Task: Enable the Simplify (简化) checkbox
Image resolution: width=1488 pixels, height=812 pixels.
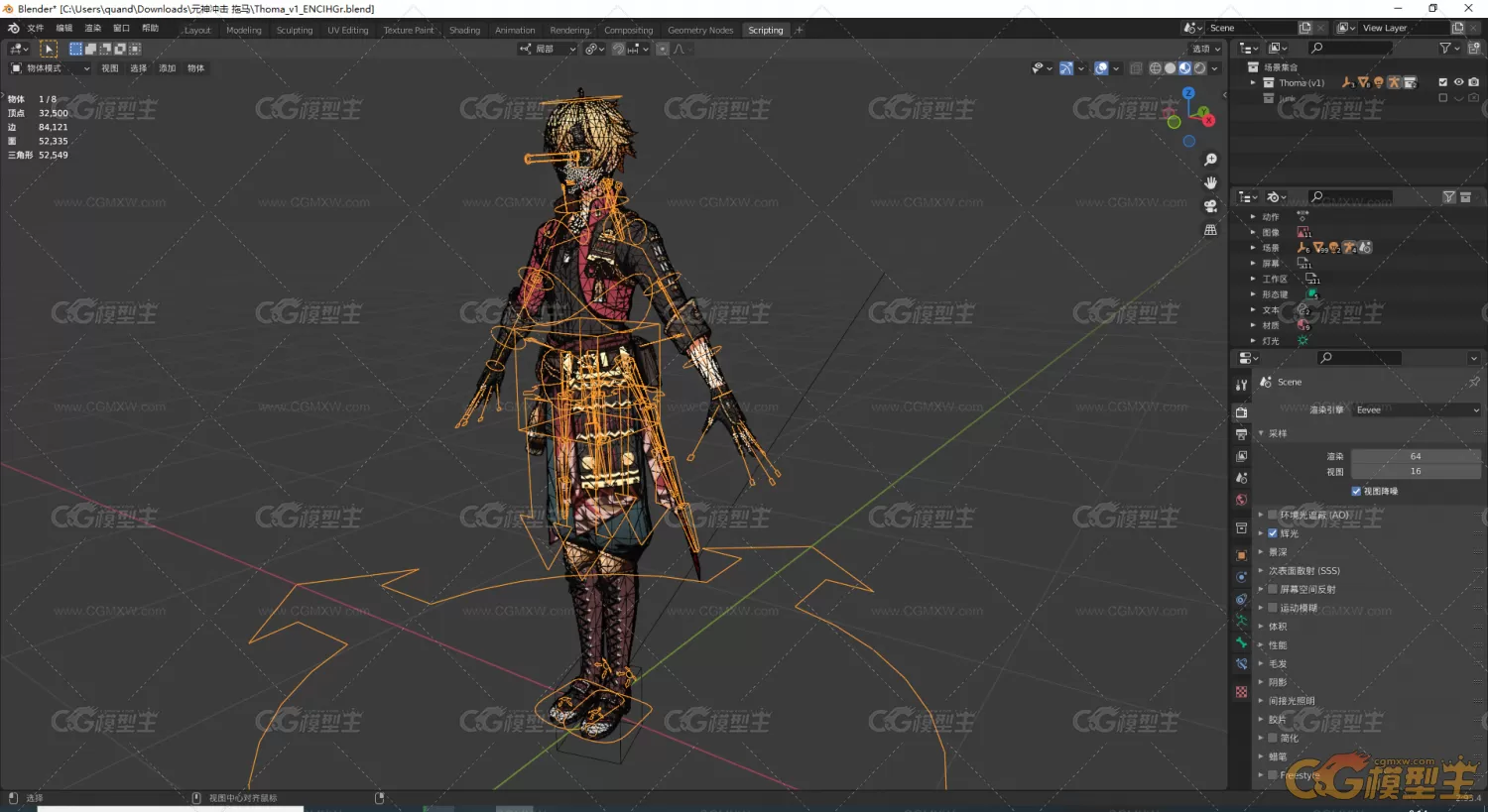Action: 1273,738
